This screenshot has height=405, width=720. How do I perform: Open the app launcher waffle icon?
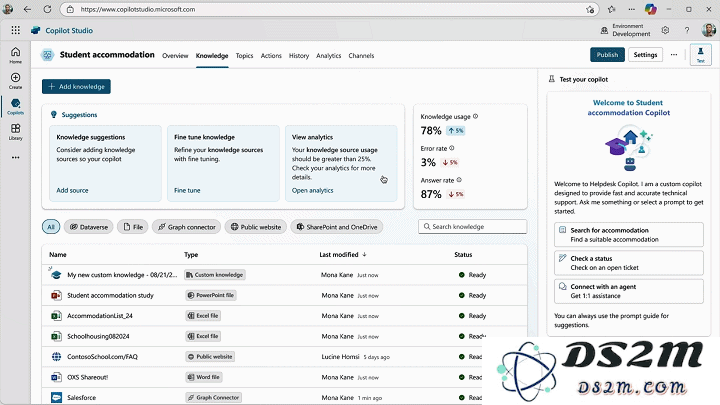pyautogui.click(x=16, y=30)
